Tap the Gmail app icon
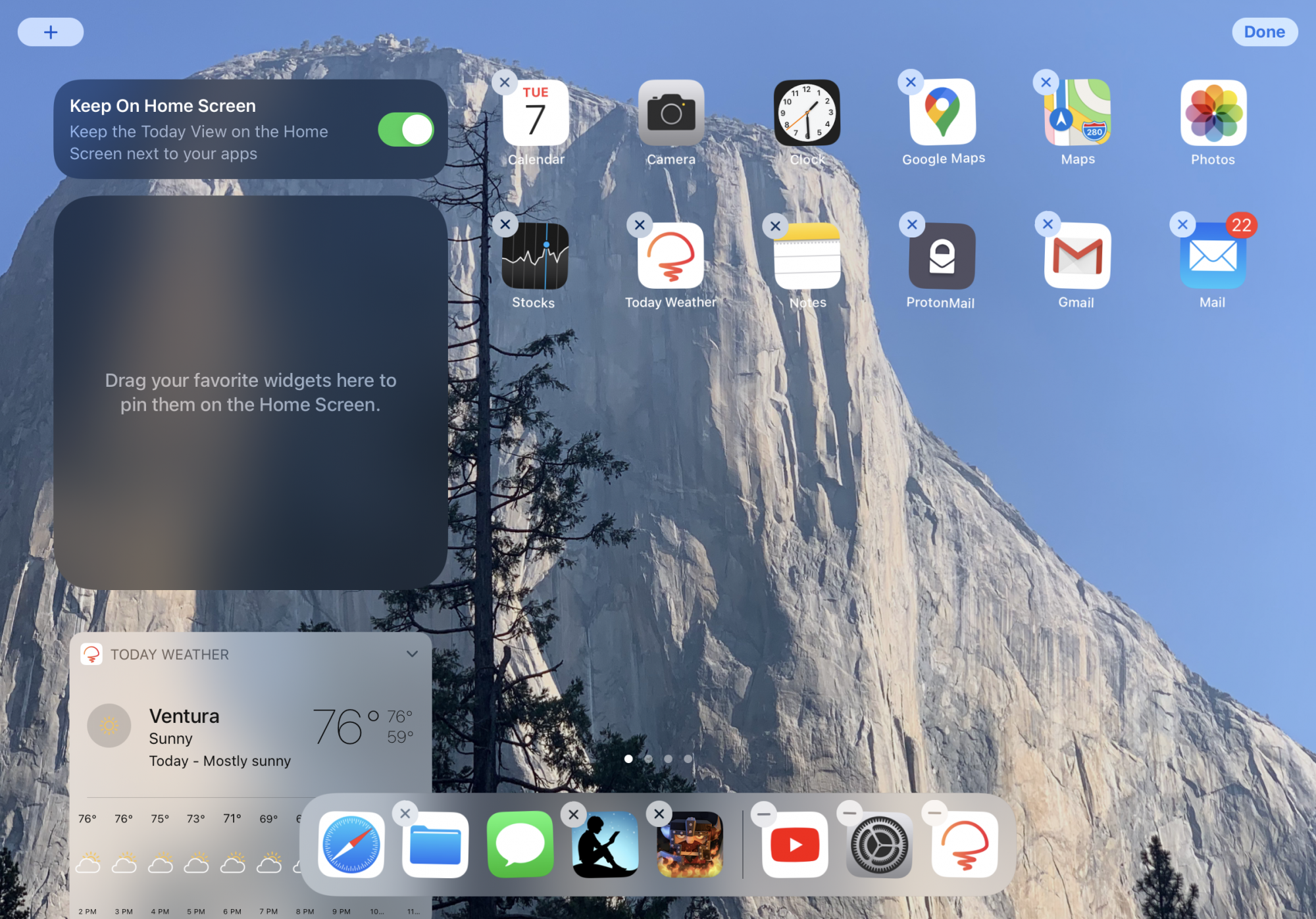Image resolution: width=1316 pixels, height=919 pixels. 1077,256
